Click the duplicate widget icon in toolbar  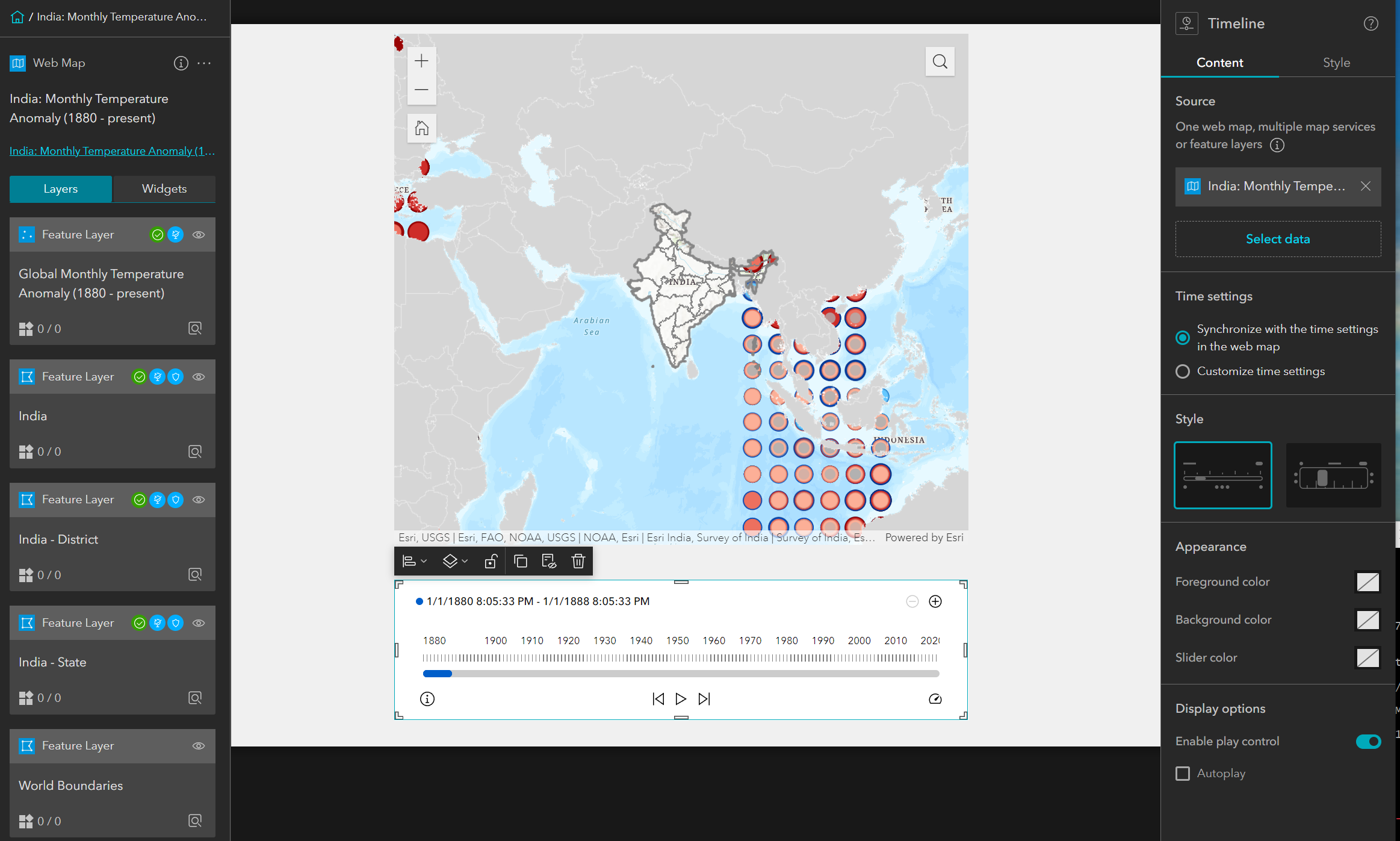521,561
